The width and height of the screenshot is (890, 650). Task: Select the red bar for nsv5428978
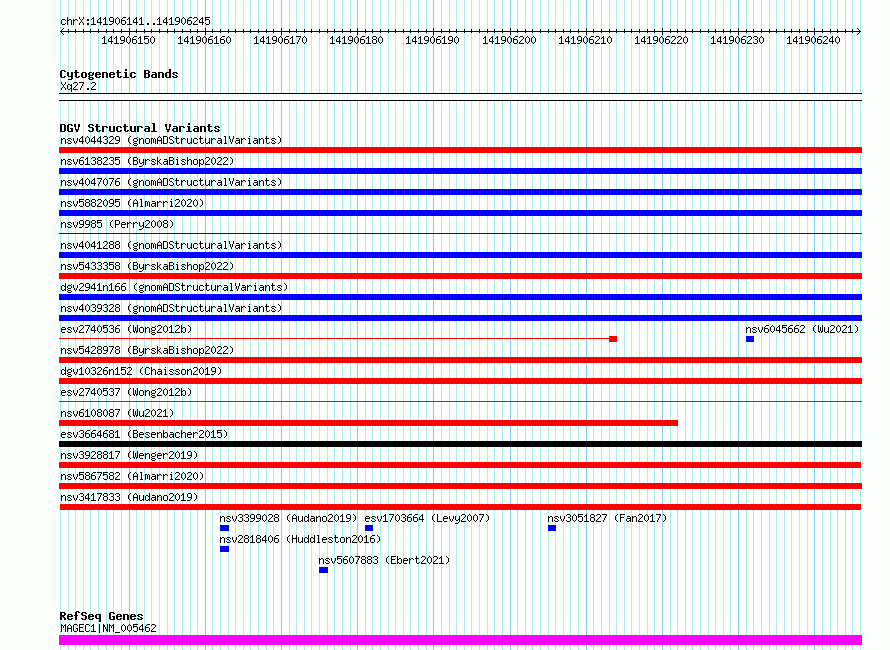tap(460, 360)
